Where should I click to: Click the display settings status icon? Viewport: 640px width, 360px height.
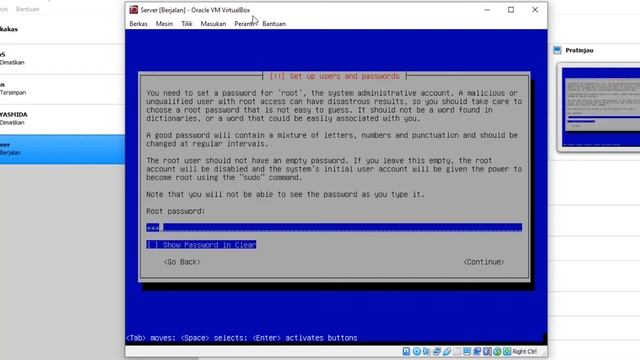pos(467,351)
